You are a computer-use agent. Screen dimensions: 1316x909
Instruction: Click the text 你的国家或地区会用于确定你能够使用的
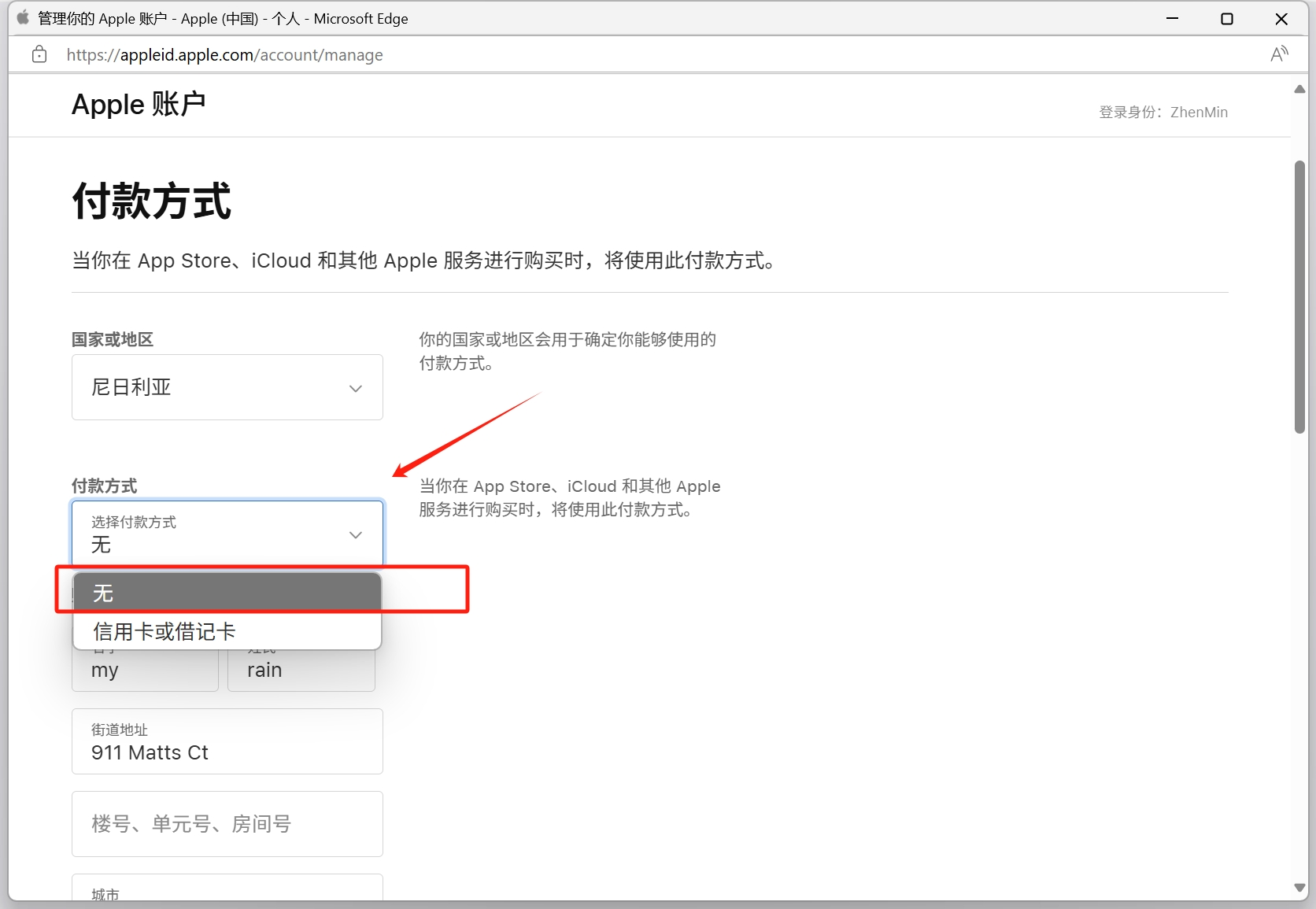pos(567,339)
